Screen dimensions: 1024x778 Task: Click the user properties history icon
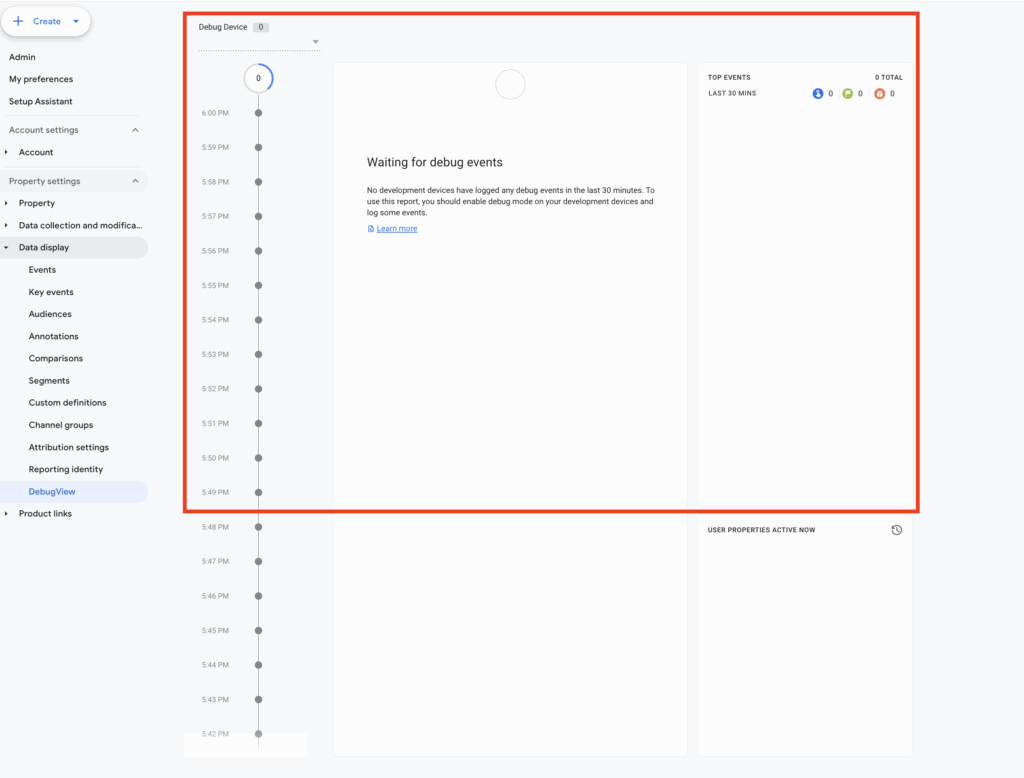click(x=897, y=530)
